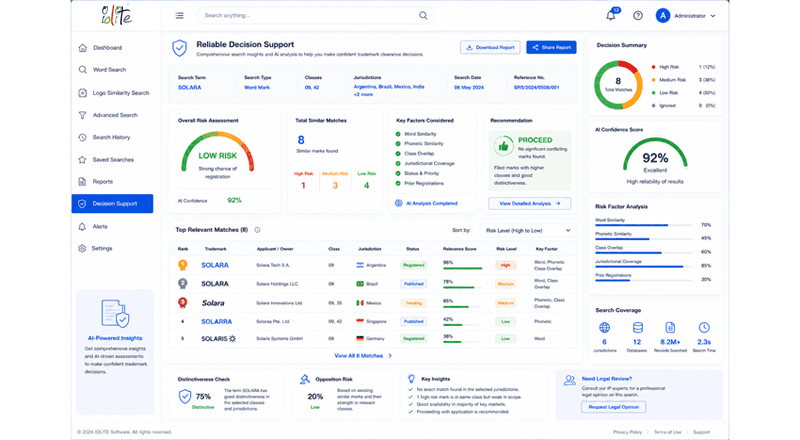The height and width of the screenshot is (440, 800).
Task: Click the search magnifier icon
Action: click(423, 15)
